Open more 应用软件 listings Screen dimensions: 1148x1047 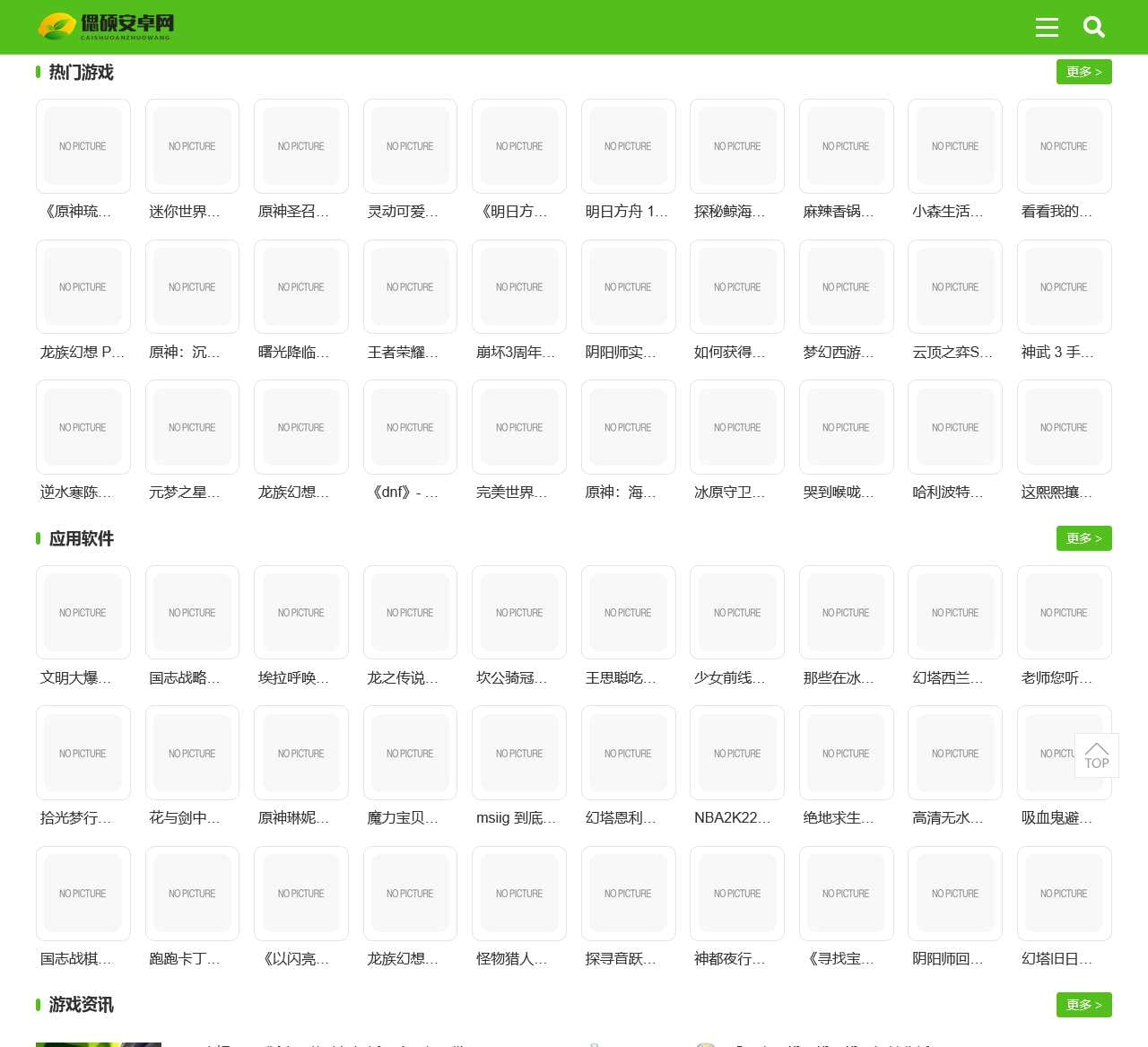(x=1084, y=538)
